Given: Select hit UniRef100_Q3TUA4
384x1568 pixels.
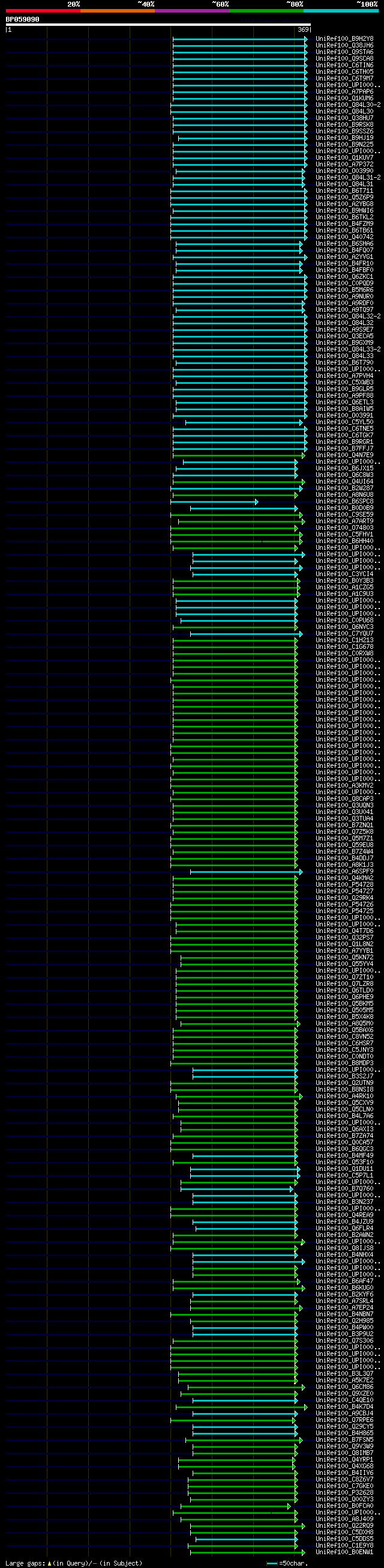Looking at the screenshot, I should (x=344, y=819).
